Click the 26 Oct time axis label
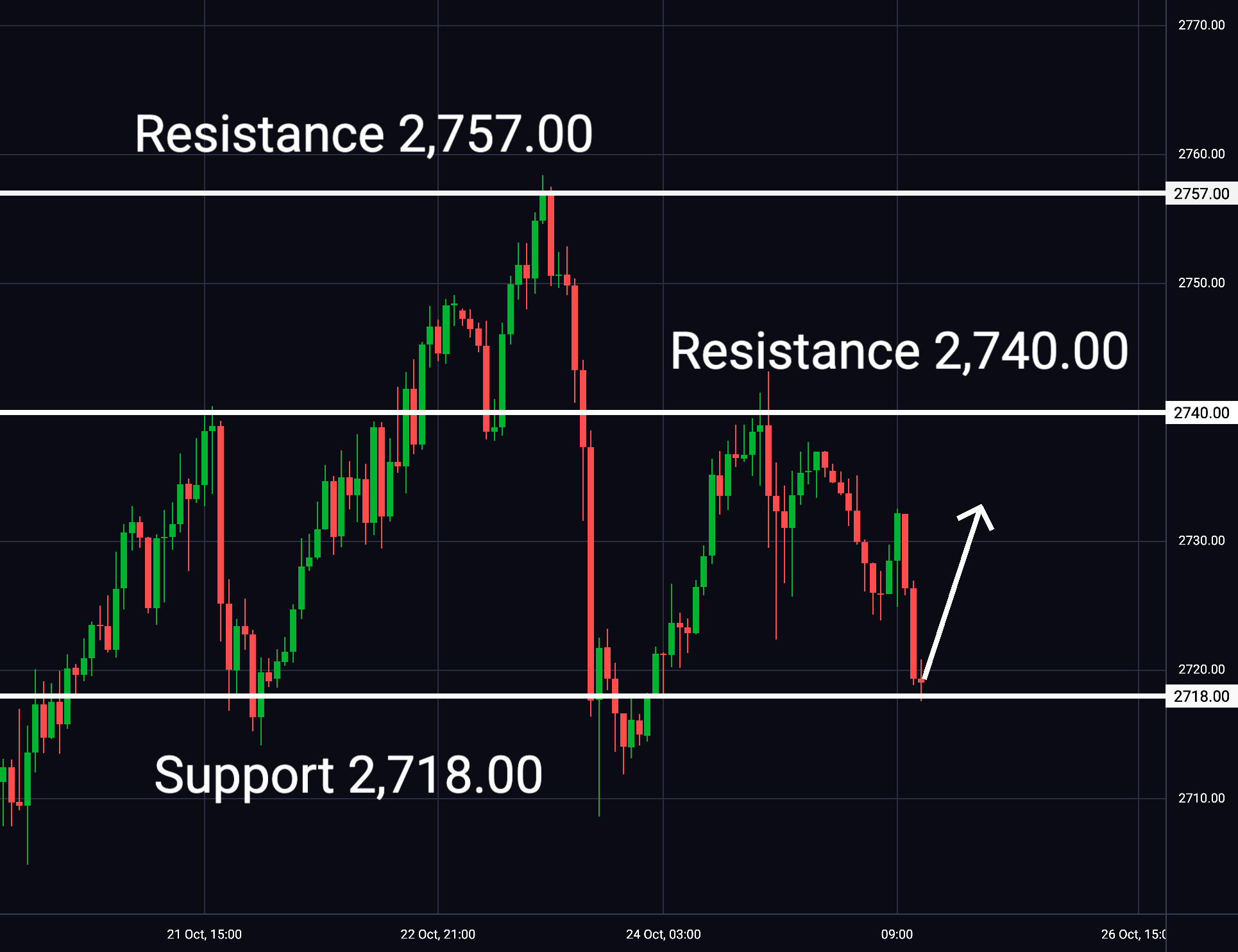The image size is (1238, 952). click(1133, 934)
